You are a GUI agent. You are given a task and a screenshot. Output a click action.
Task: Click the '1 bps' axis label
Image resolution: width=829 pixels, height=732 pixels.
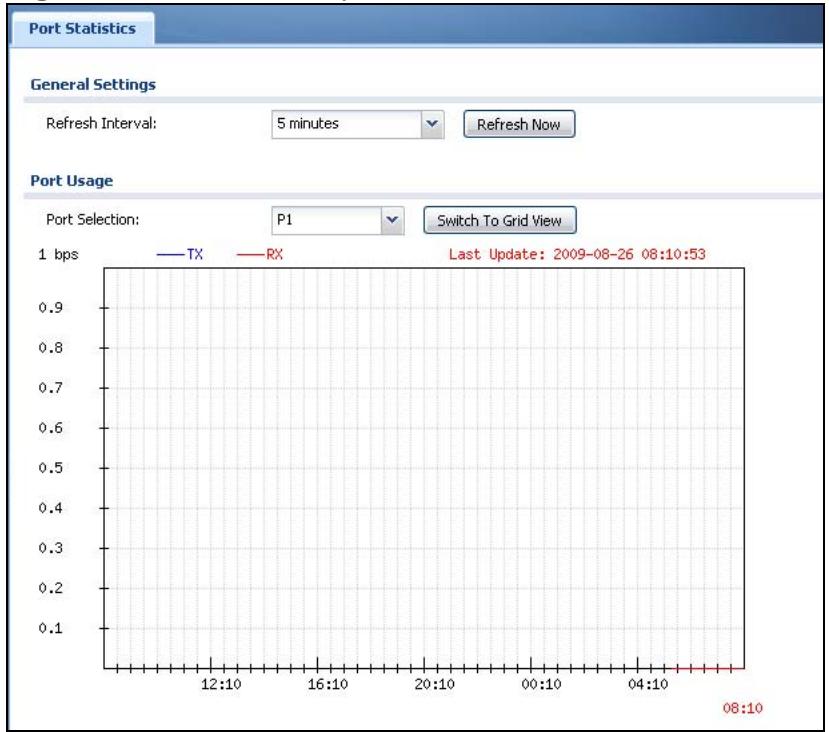(x=58, y=254)
